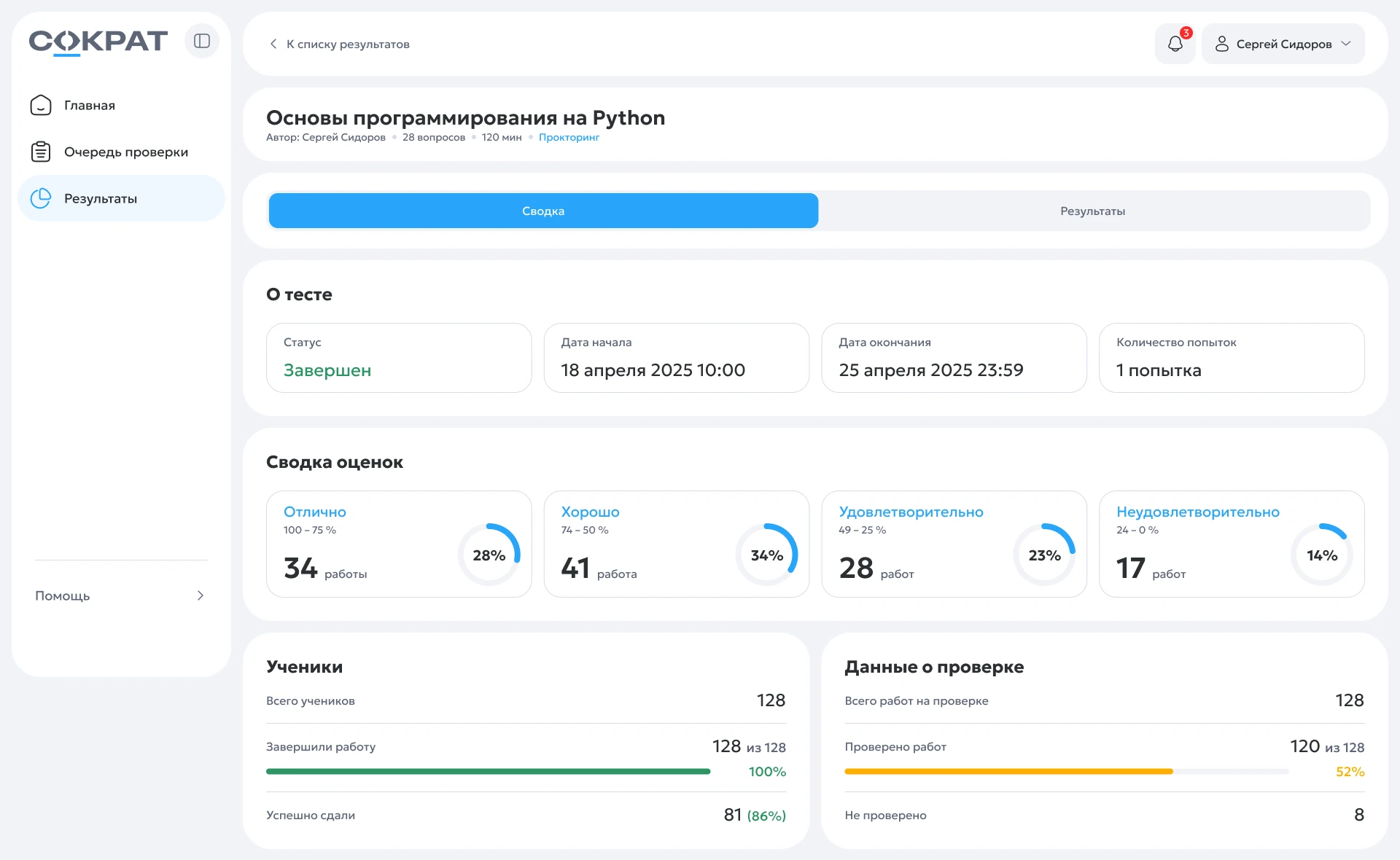Click the Очередь проверки clipboard icon
Screen dimensions: 1400x860
tap(41, 152)
